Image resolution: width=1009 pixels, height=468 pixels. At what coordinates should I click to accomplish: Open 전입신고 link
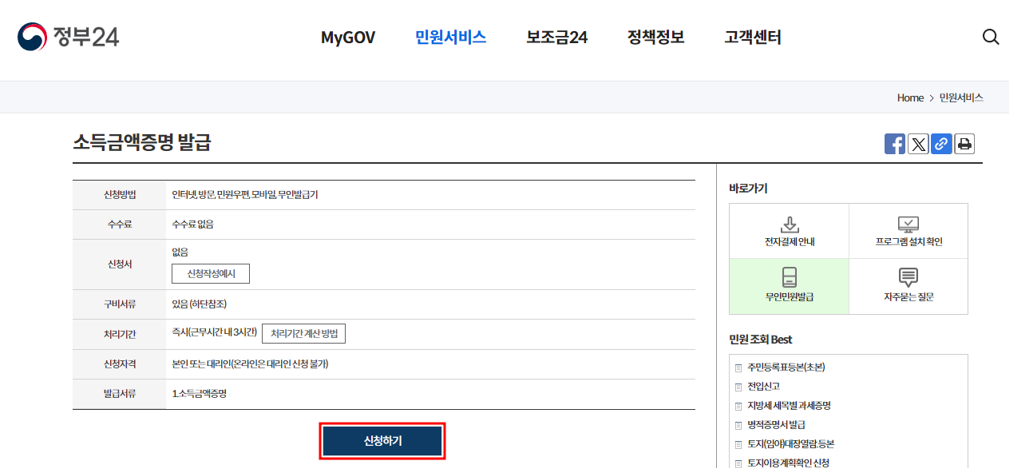pos(764,387)
